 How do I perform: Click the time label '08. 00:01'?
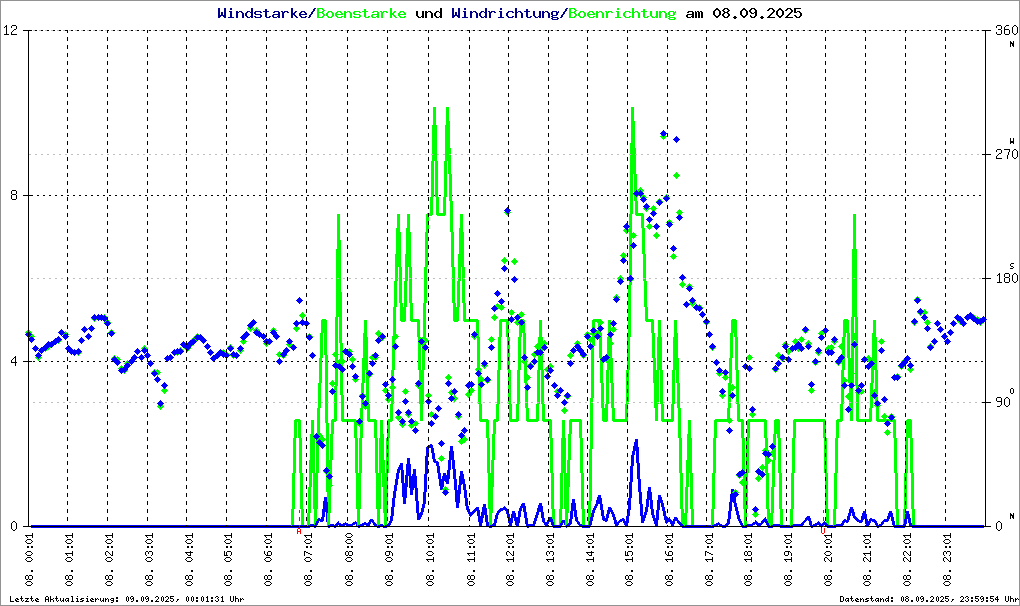(x=29, y=560)
